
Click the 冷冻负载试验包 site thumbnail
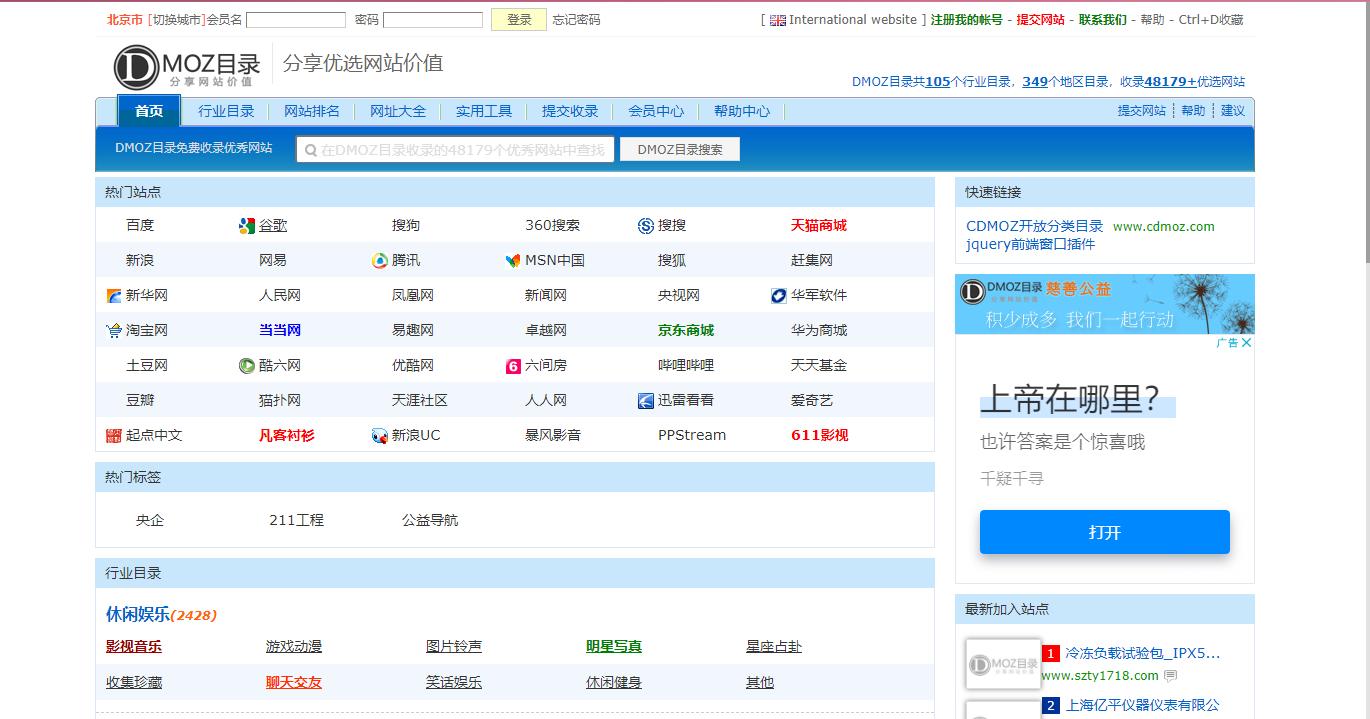1003,663
